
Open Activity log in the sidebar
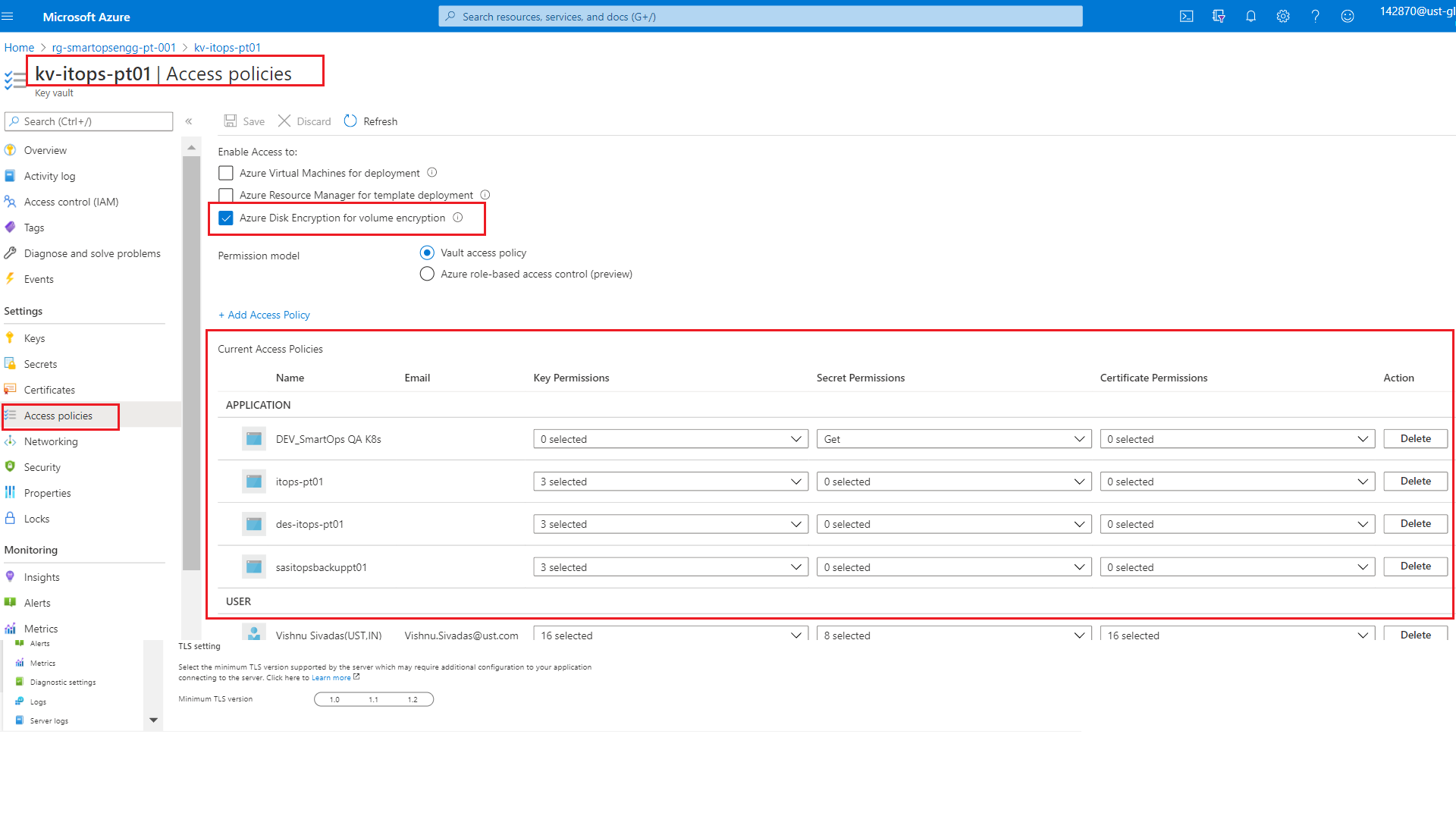pyautogui.click(x=49, y=176)
